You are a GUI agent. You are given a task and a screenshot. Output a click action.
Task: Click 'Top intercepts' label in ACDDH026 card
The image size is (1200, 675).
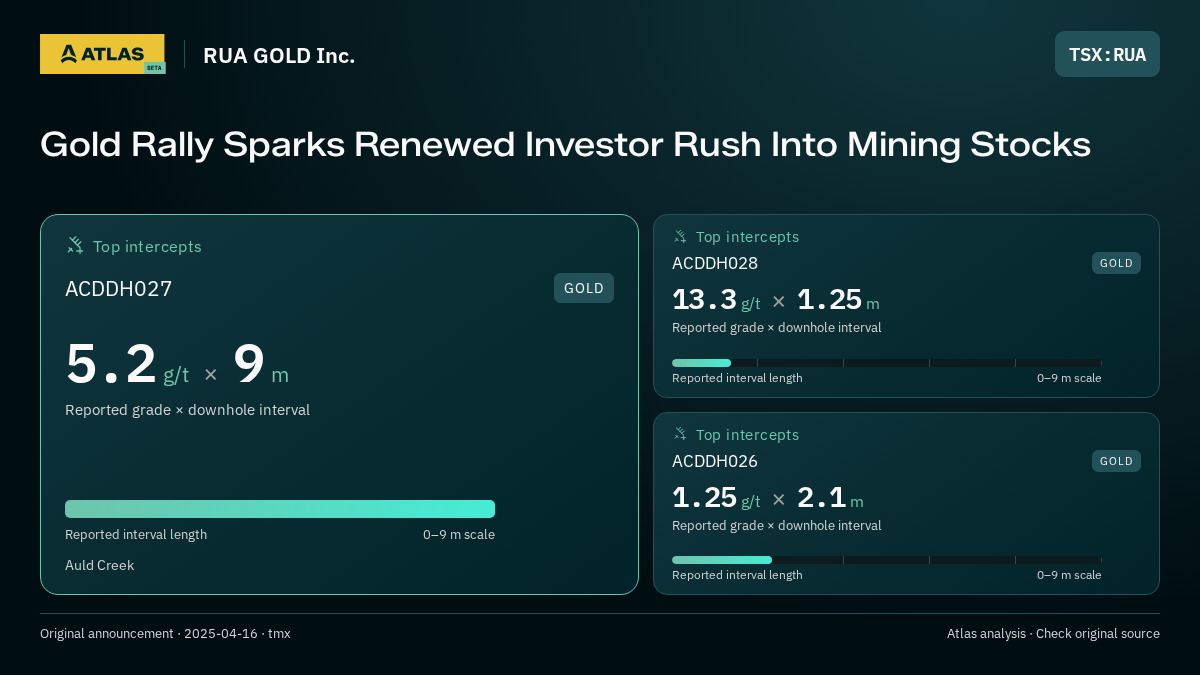[748, 435]
